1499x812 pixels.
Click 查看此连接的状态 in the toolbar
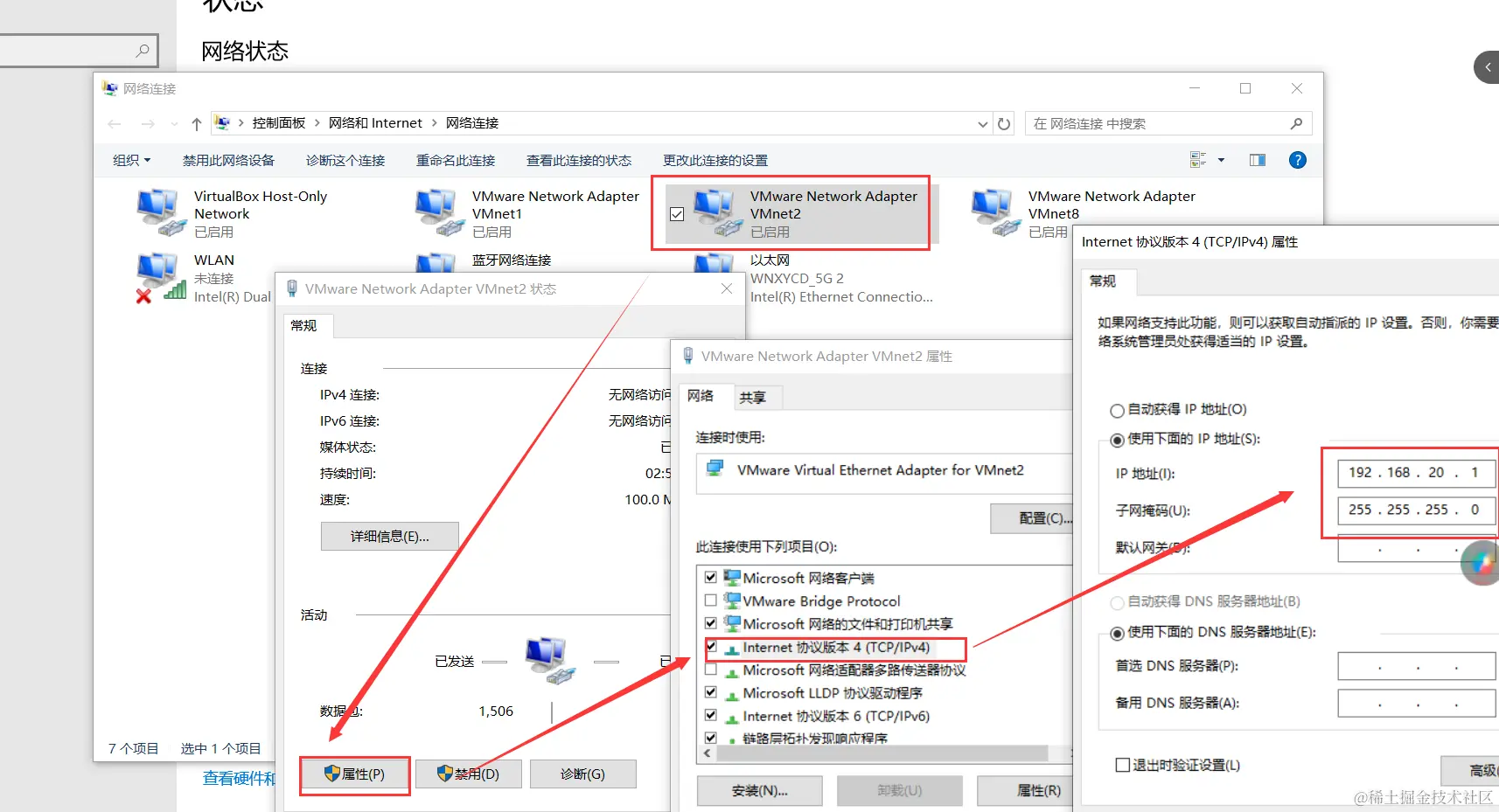(579, 160)
